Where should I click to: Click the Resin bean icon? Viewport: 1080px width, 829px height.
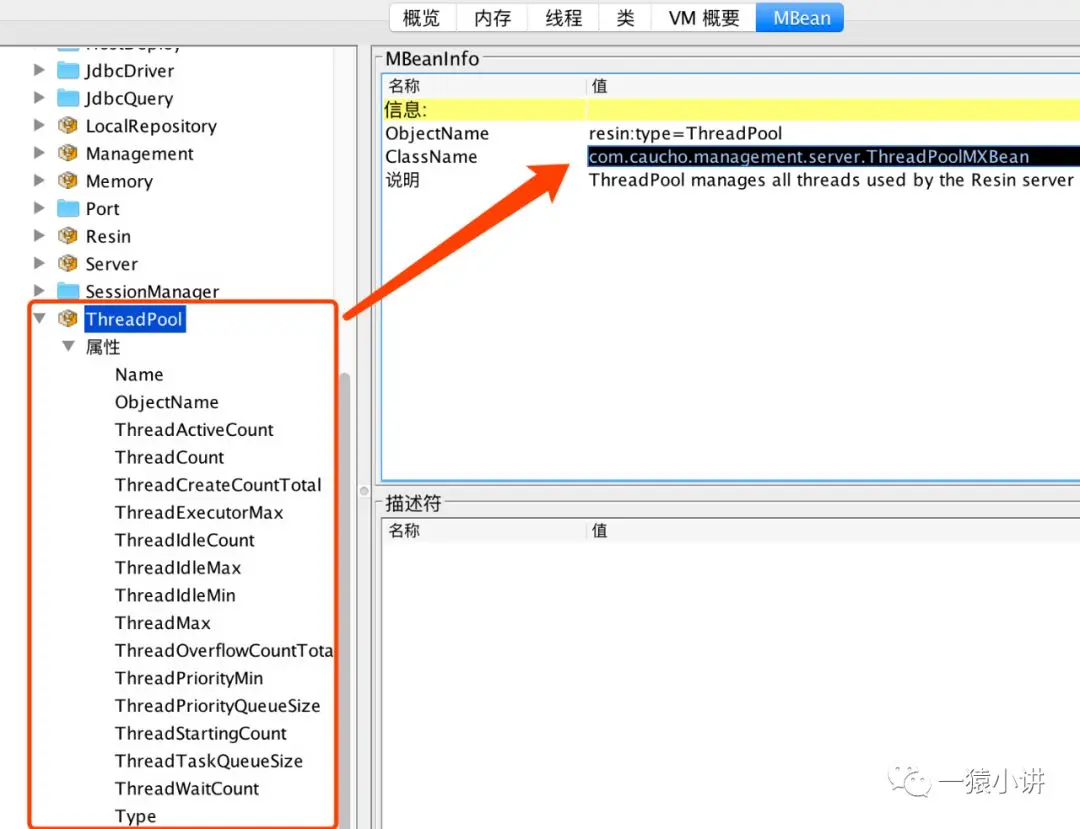(68, 235)
